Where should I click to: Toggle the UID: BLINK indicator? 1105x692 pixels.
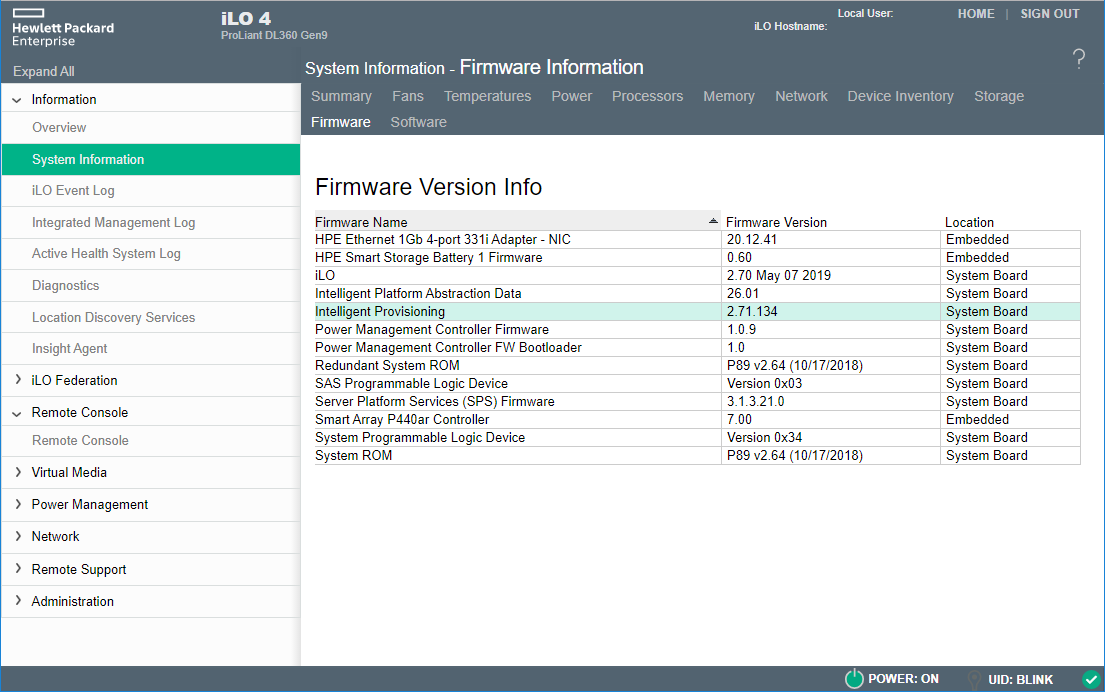tap(1022, 679)
